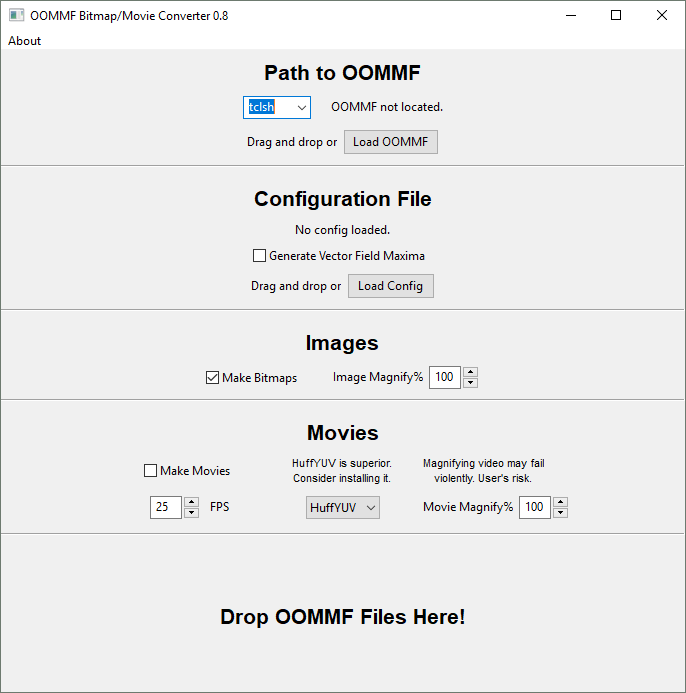
Task: Click the Load Config button
Action: [391, 286]
